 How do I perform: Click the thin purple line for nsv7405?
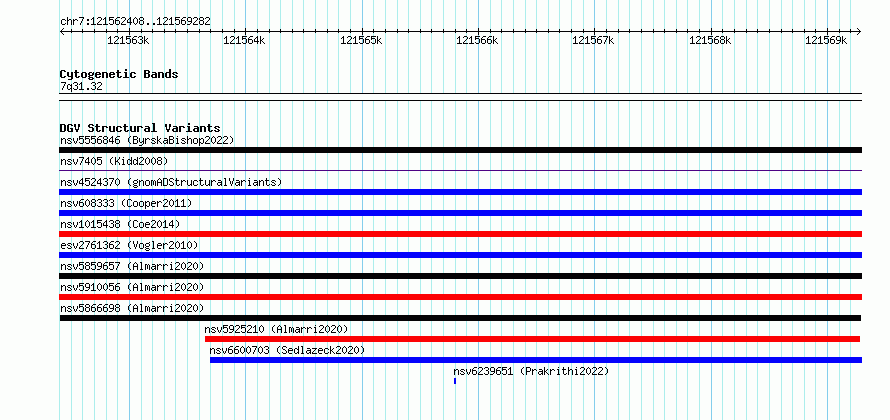coord(460,170)
